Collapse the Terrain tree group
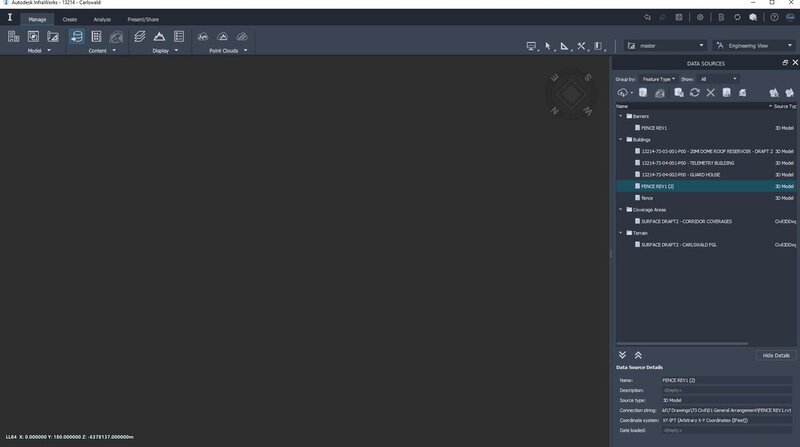Viewport: 800px width, 447px height. click(621, 233)
